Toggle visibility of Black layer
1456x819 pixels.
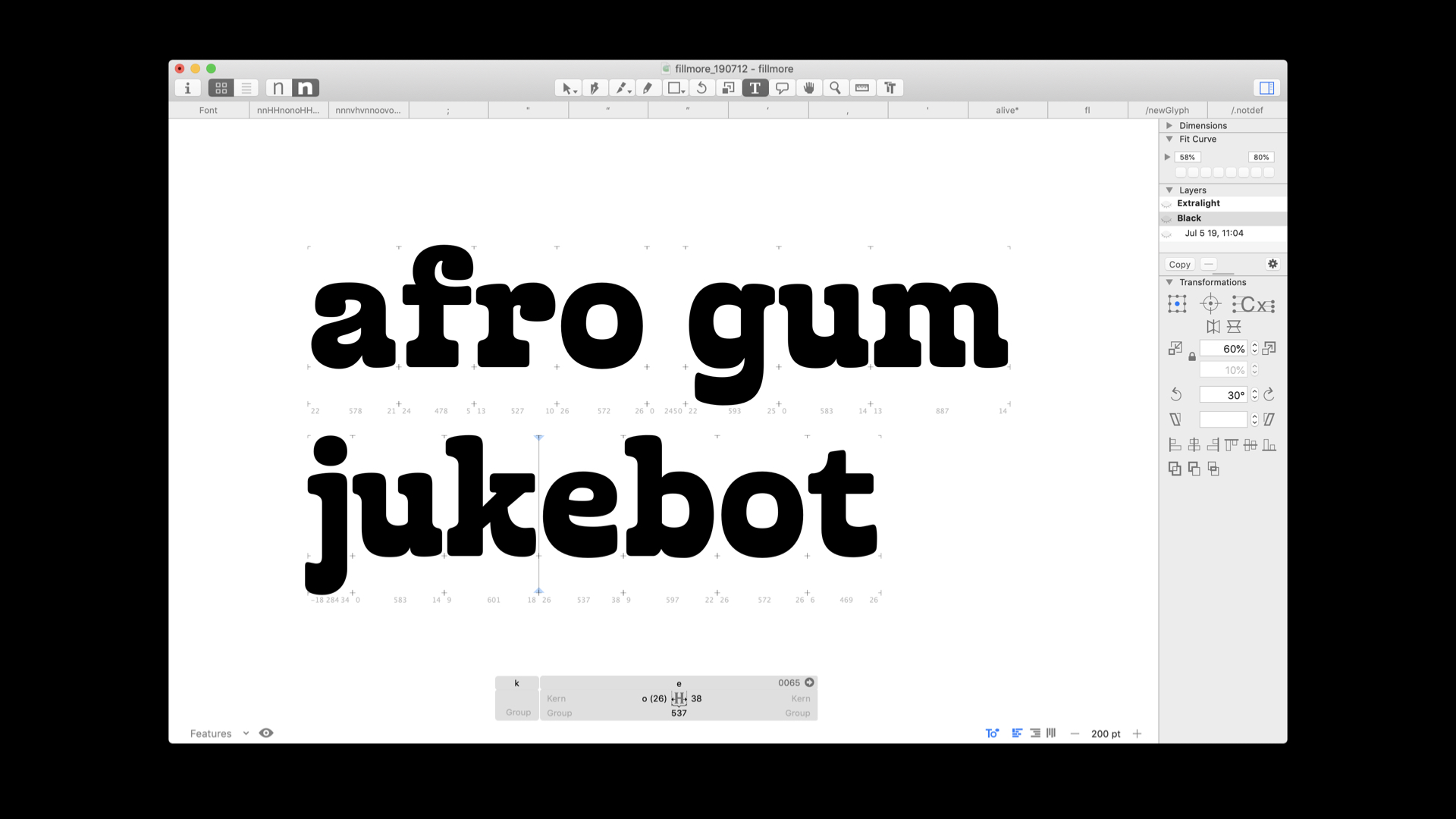[1167, 218]
